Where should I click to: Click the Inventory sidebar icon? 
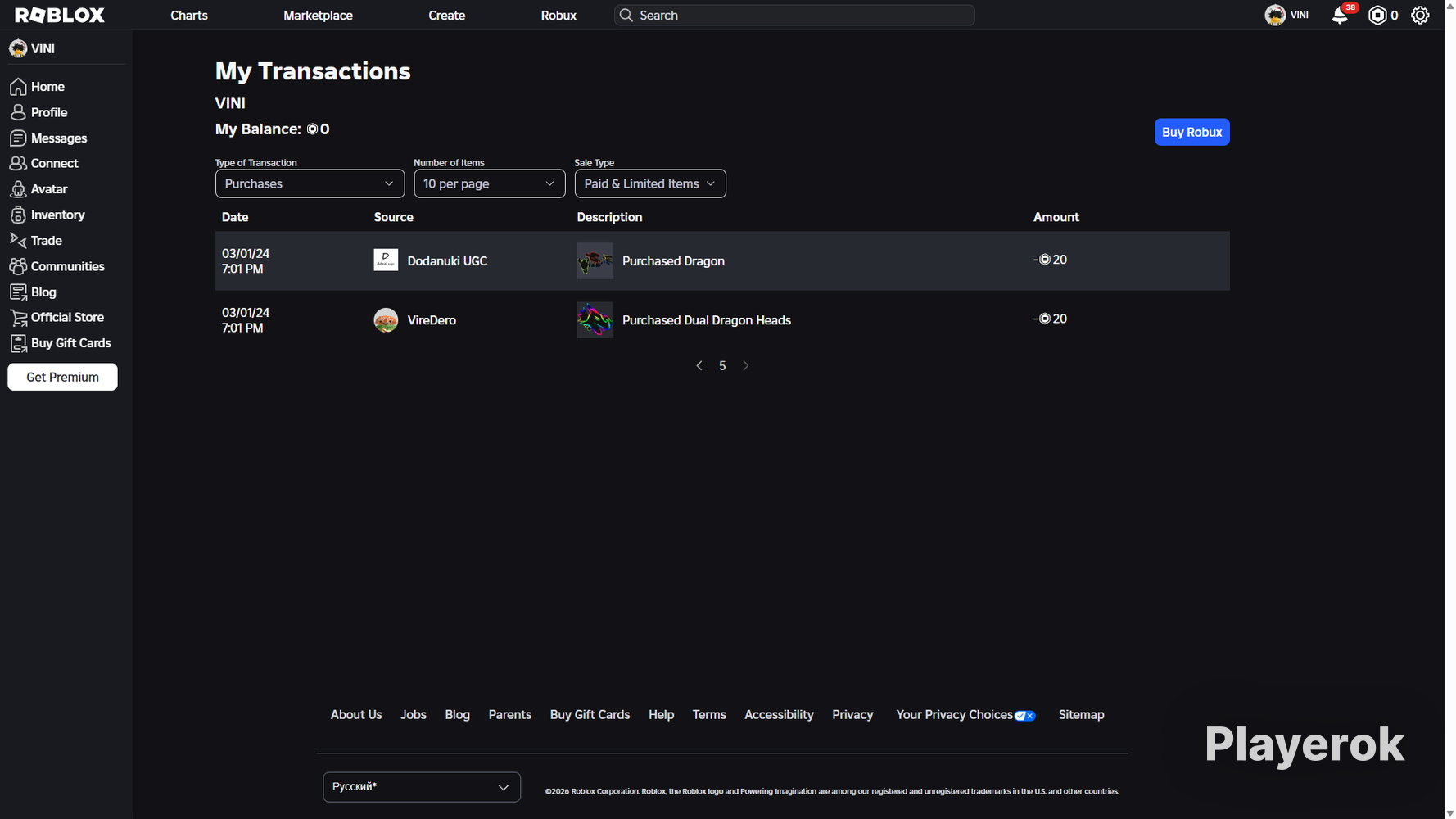(18, 215)
